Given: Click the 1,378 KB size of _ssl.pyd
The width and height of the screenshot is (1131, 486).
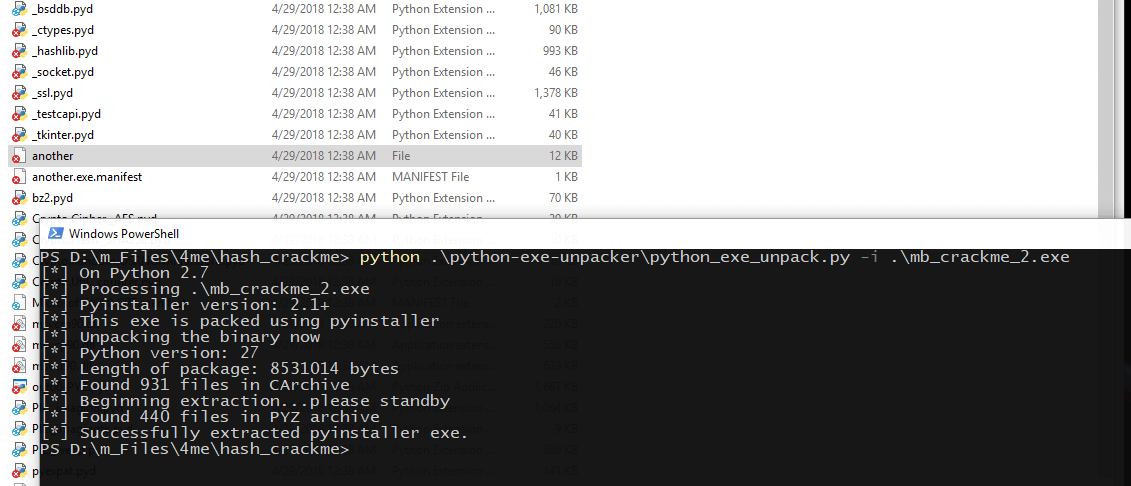Looking at the screenshot, I should [x=555, y=93].
